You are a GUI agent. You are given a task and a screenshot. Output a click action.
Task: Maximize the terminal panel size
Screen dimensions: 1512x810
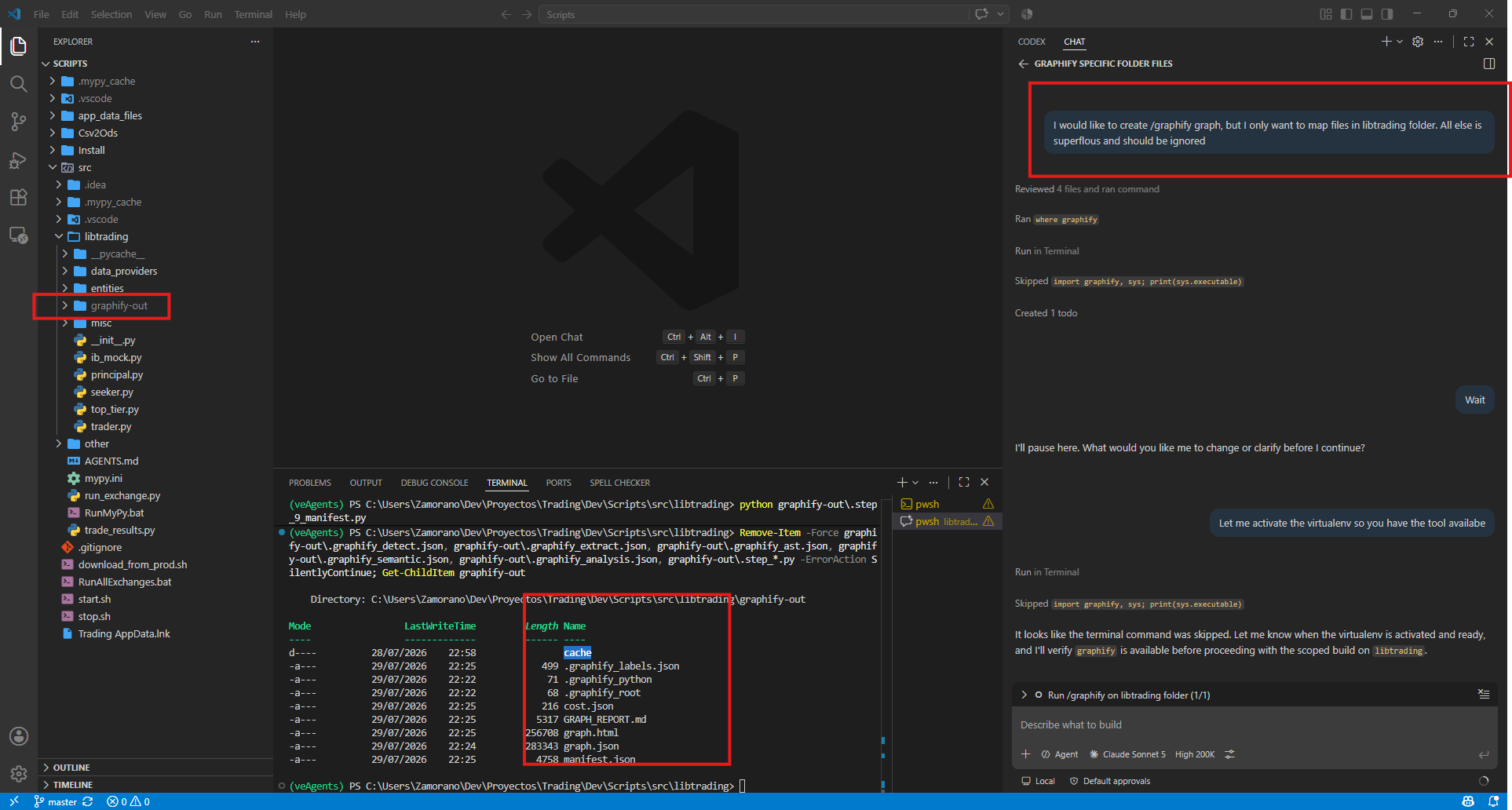tap(964, 482)
